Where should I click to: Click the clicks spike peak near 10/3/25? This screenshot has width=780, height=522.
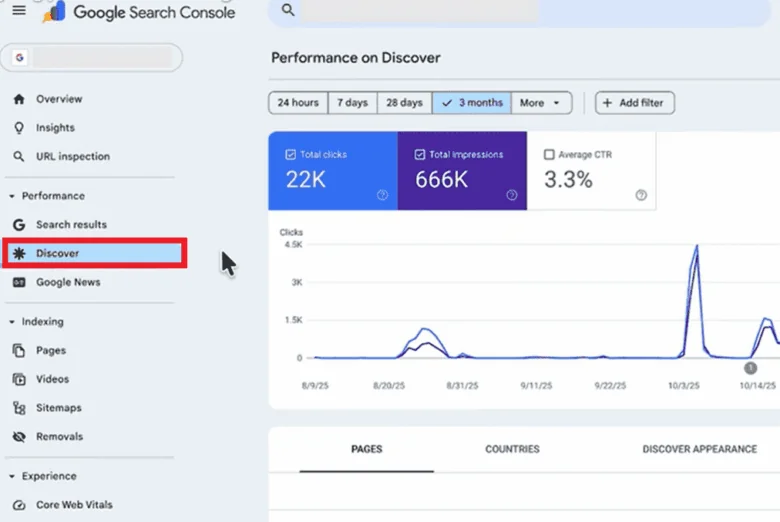pyautogui.click(x=697, y=246)
